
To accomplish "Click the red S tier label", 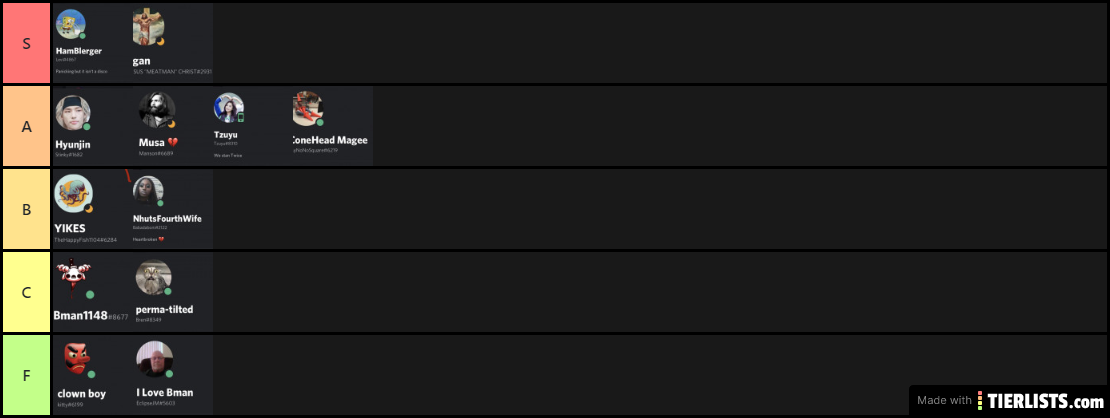I will [x=26, y=43].
